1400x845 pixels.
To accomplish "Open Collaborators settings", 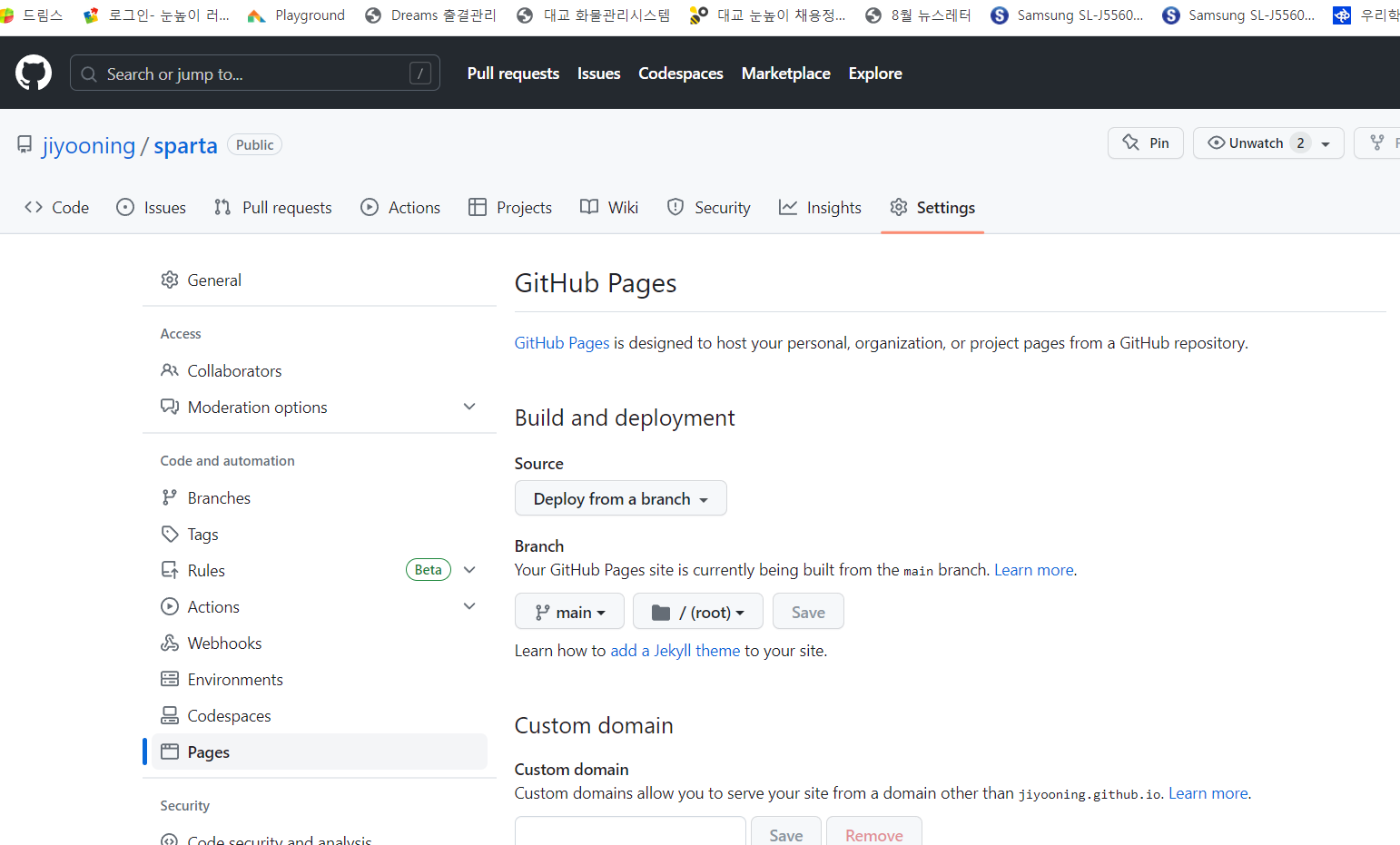I will (320, 371).
